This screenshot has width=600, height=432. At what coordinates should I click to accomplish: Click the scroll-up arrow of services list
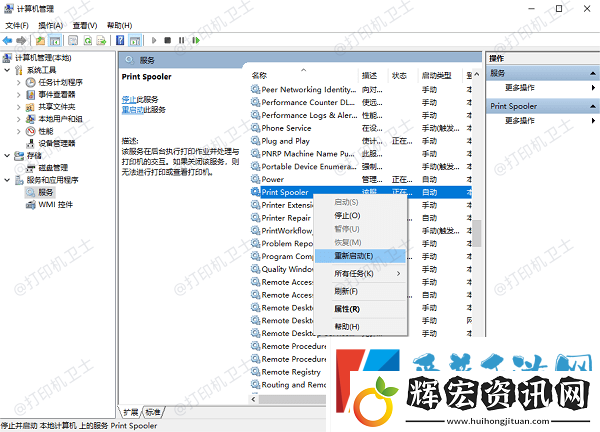(x=477, y=74)
